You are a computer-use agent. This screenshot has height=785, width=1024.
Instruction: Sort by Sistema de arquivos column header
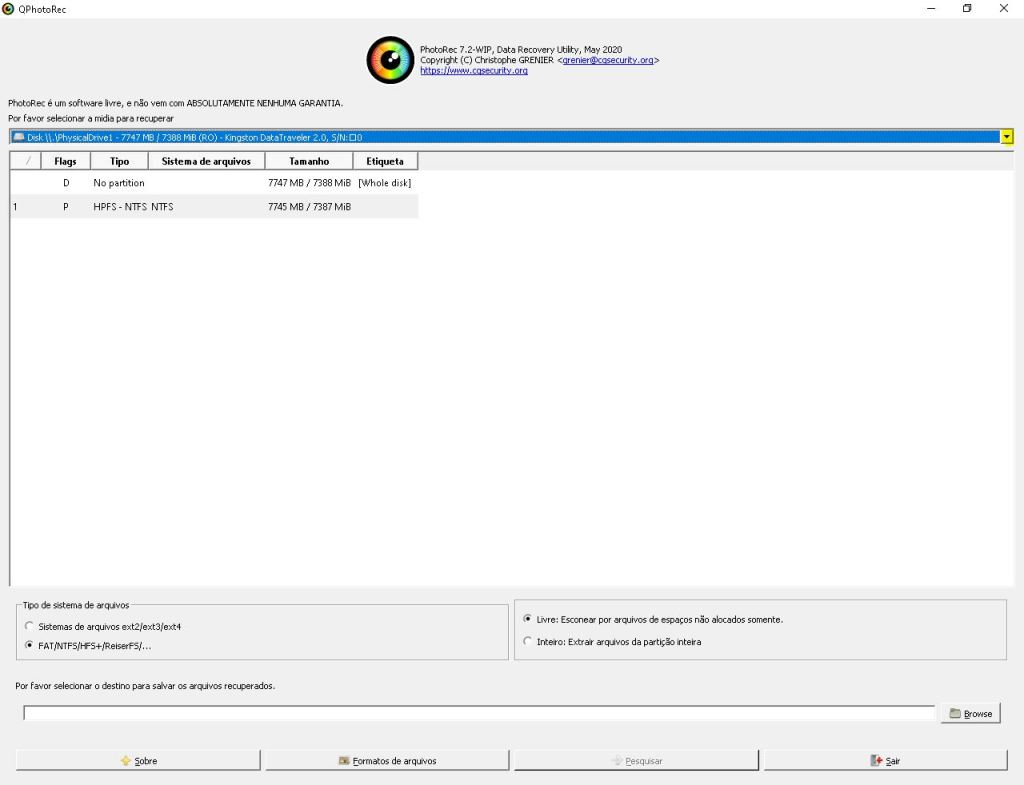point(206,161)
